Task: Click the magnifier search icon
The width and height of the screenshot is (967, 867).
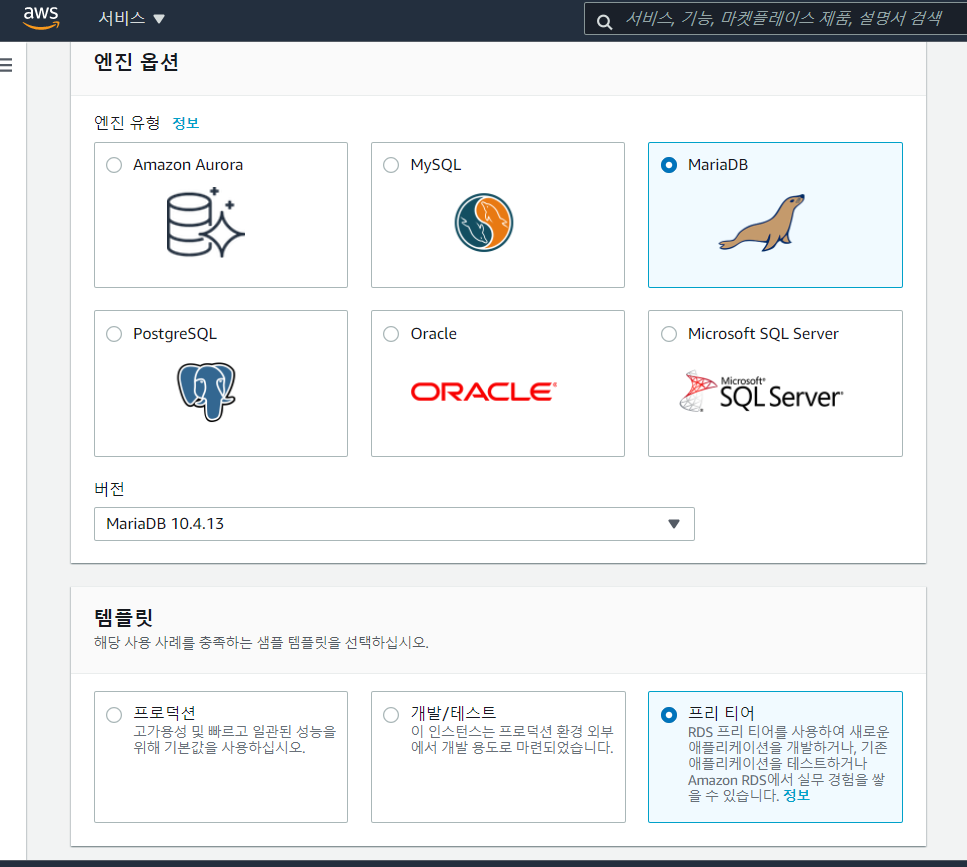Action: tap(604, 22)
